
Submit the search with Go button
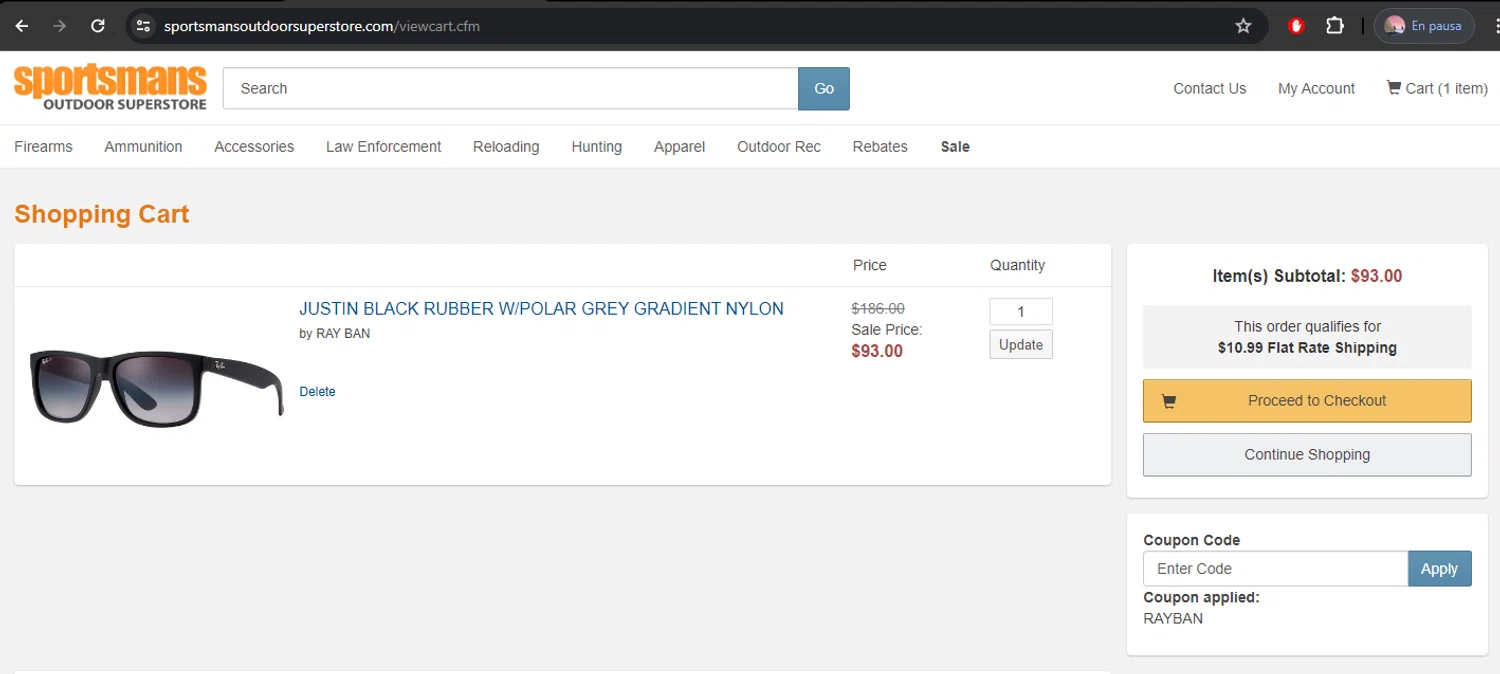(824, 88)
